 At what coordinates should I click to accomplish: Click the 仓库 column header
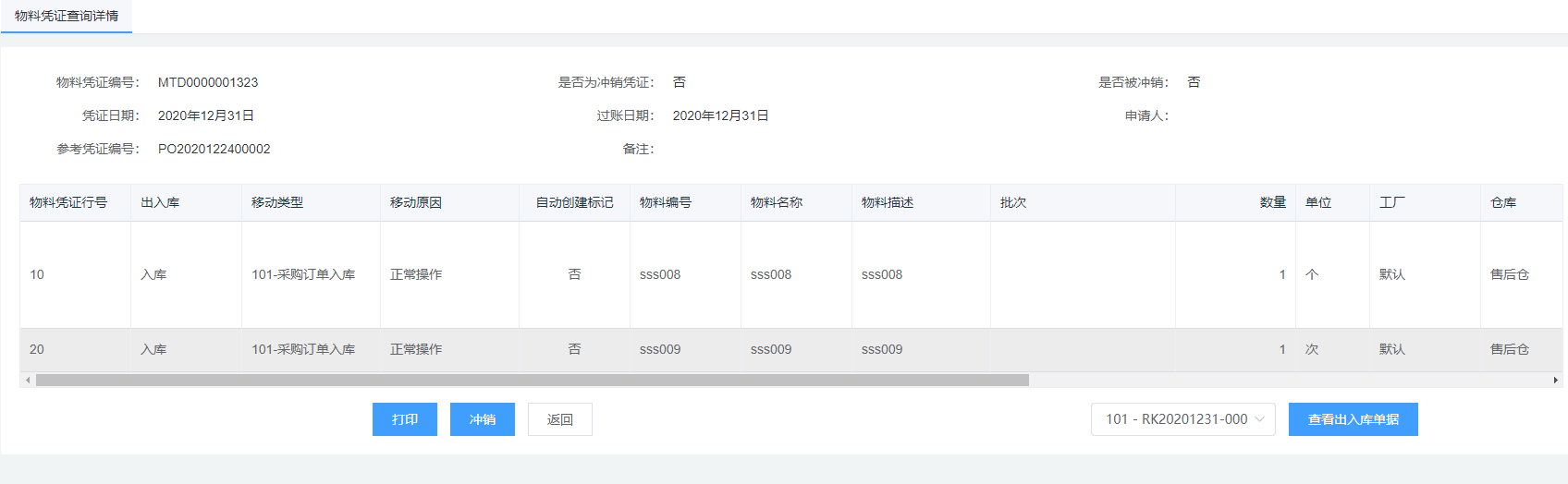pyautogui.click(x=1503, y=202)
